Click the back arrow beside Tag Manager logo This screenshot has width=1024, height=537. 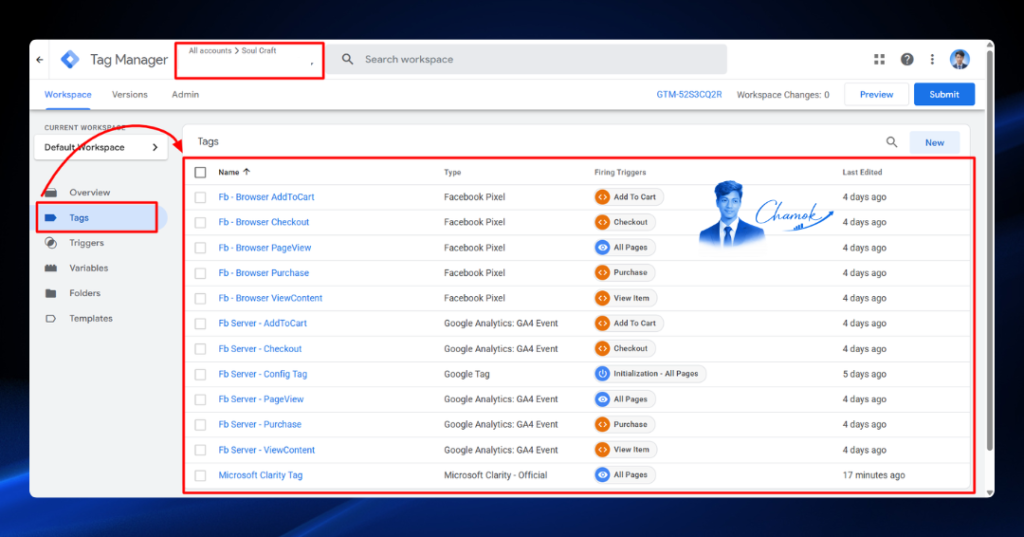(40, 59)
